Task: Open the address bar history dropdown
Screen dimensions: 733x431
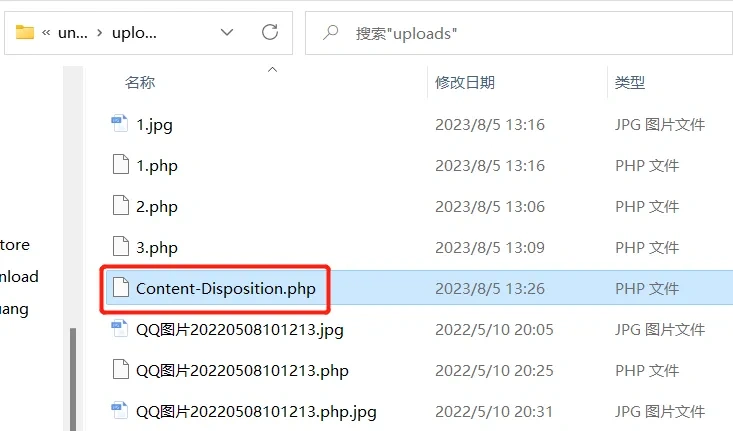Action: (x=227, y=33)
